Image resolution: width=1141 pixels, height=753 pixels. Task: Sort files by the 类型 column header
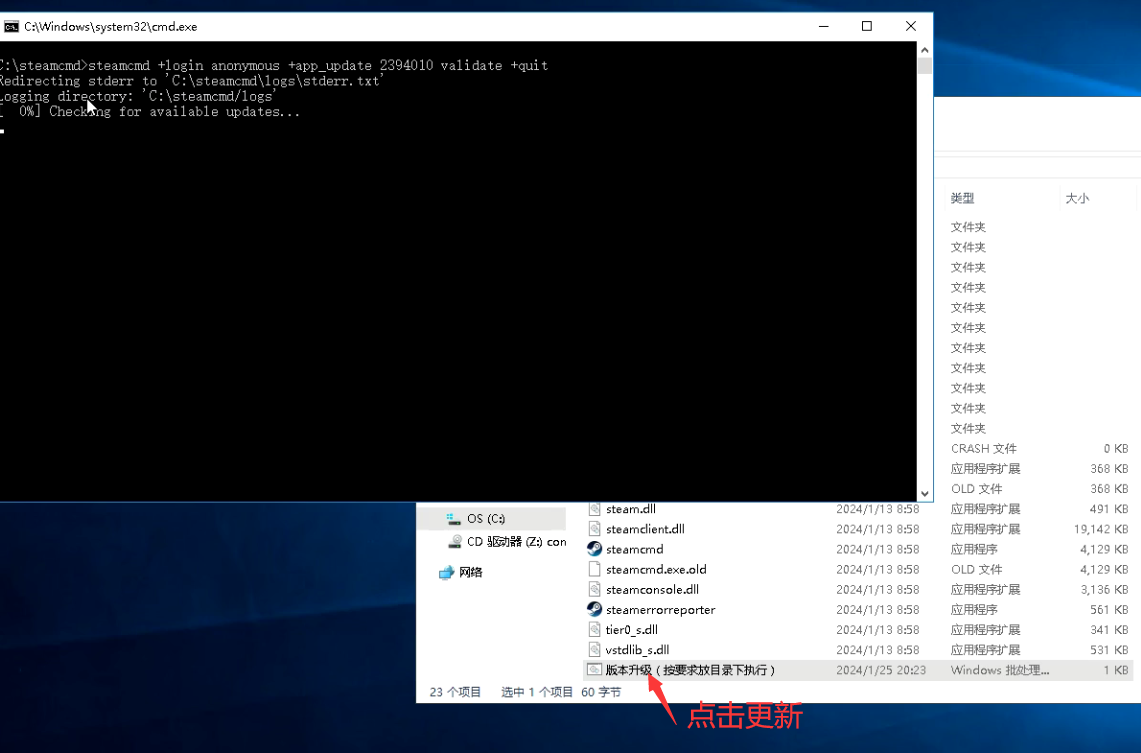(x=963, y=198)
